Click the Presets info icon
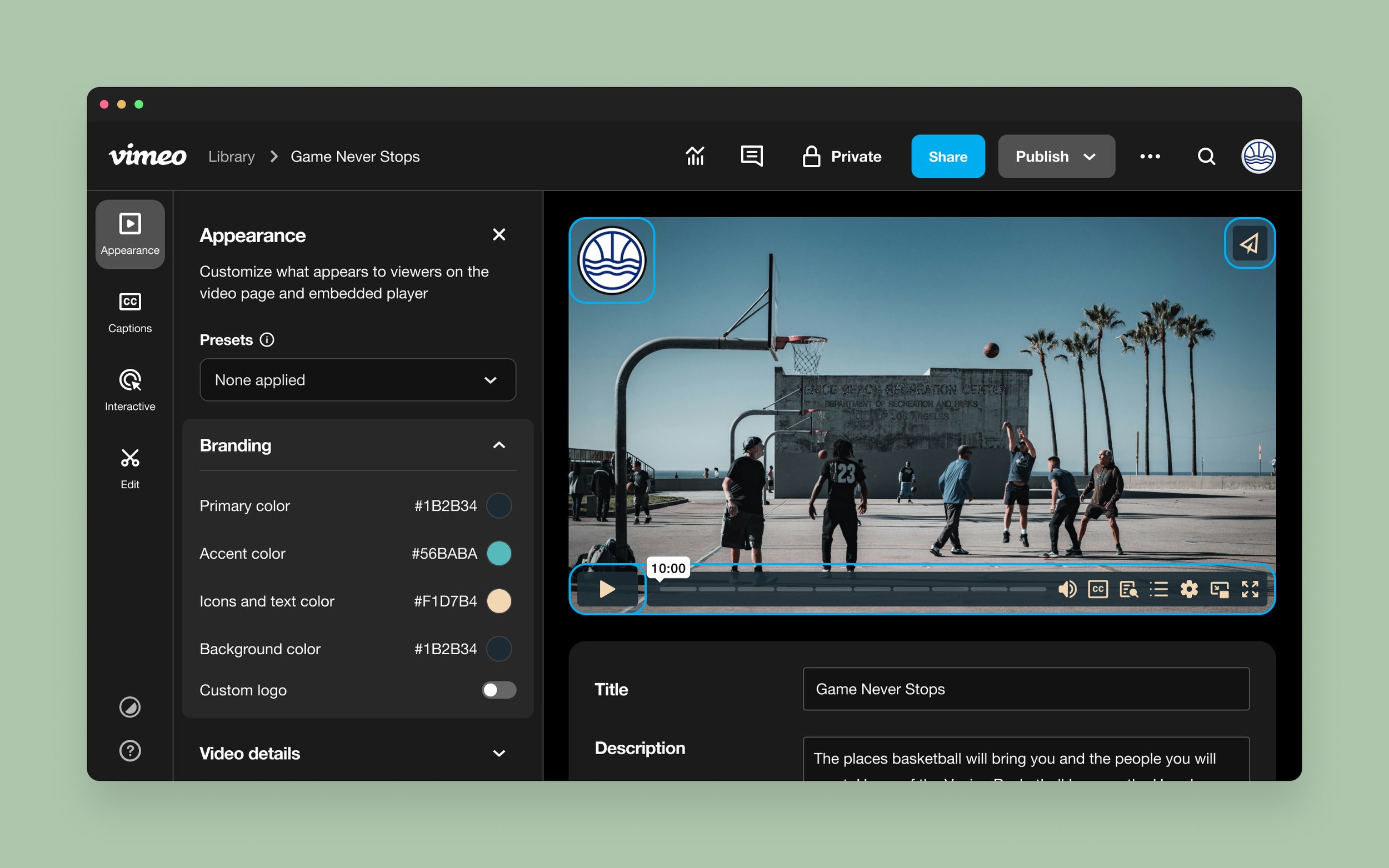 pyautogui.click(x=267, y=340)
